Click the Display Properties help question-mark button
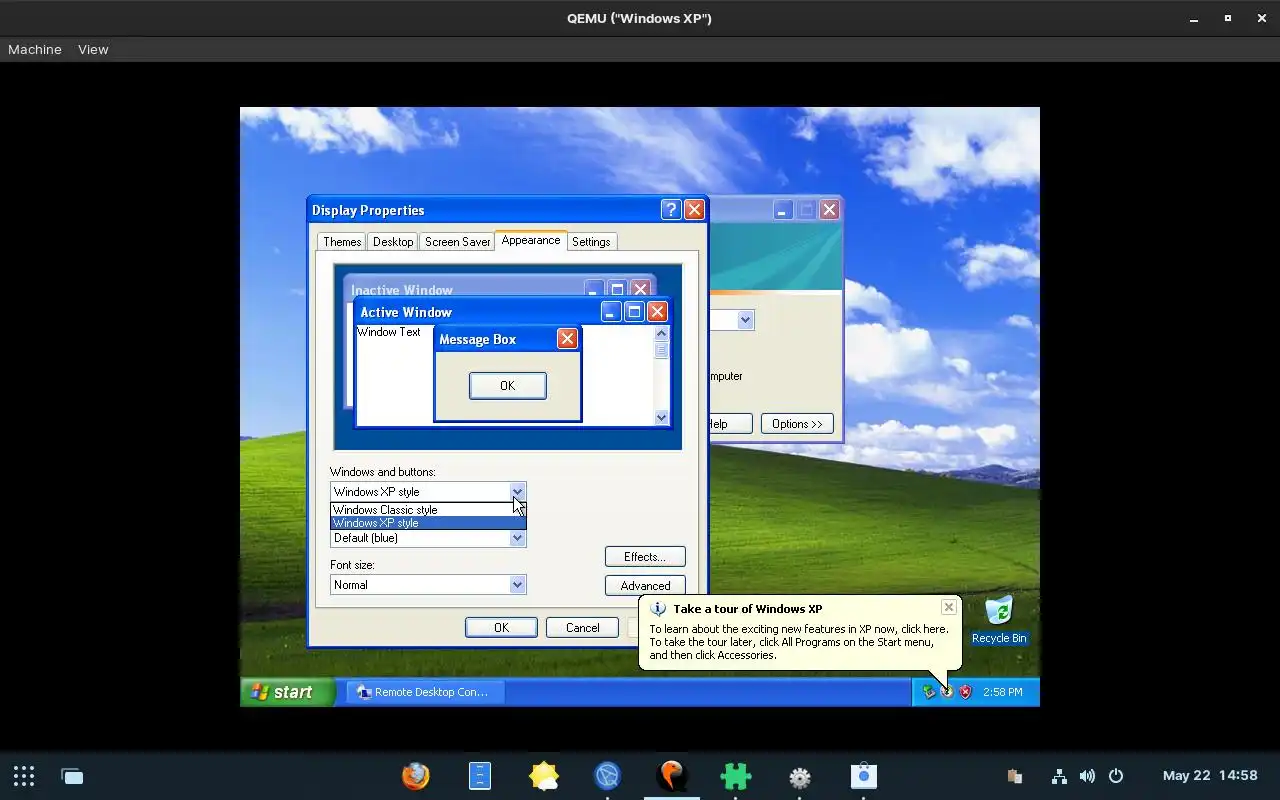 click(671, 210)
